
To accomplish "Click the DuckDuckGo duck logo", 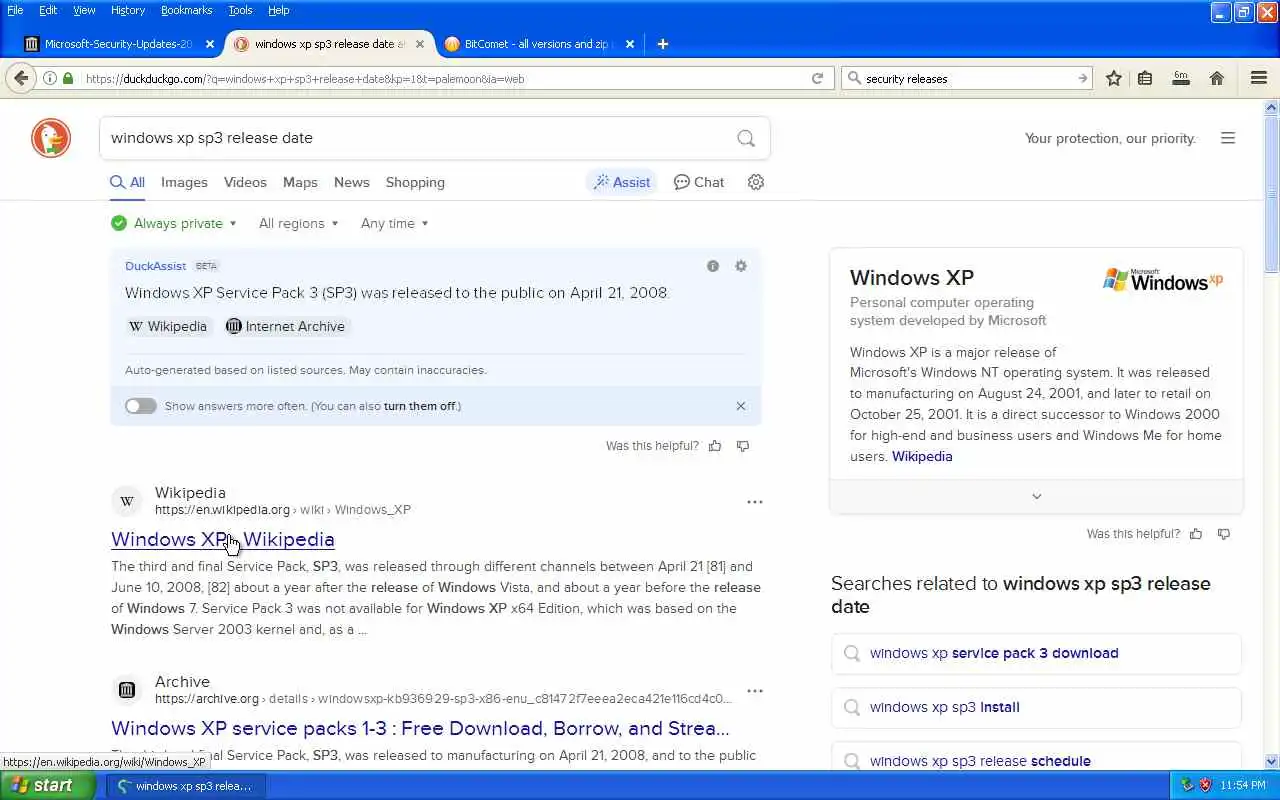I will (51, 138).
